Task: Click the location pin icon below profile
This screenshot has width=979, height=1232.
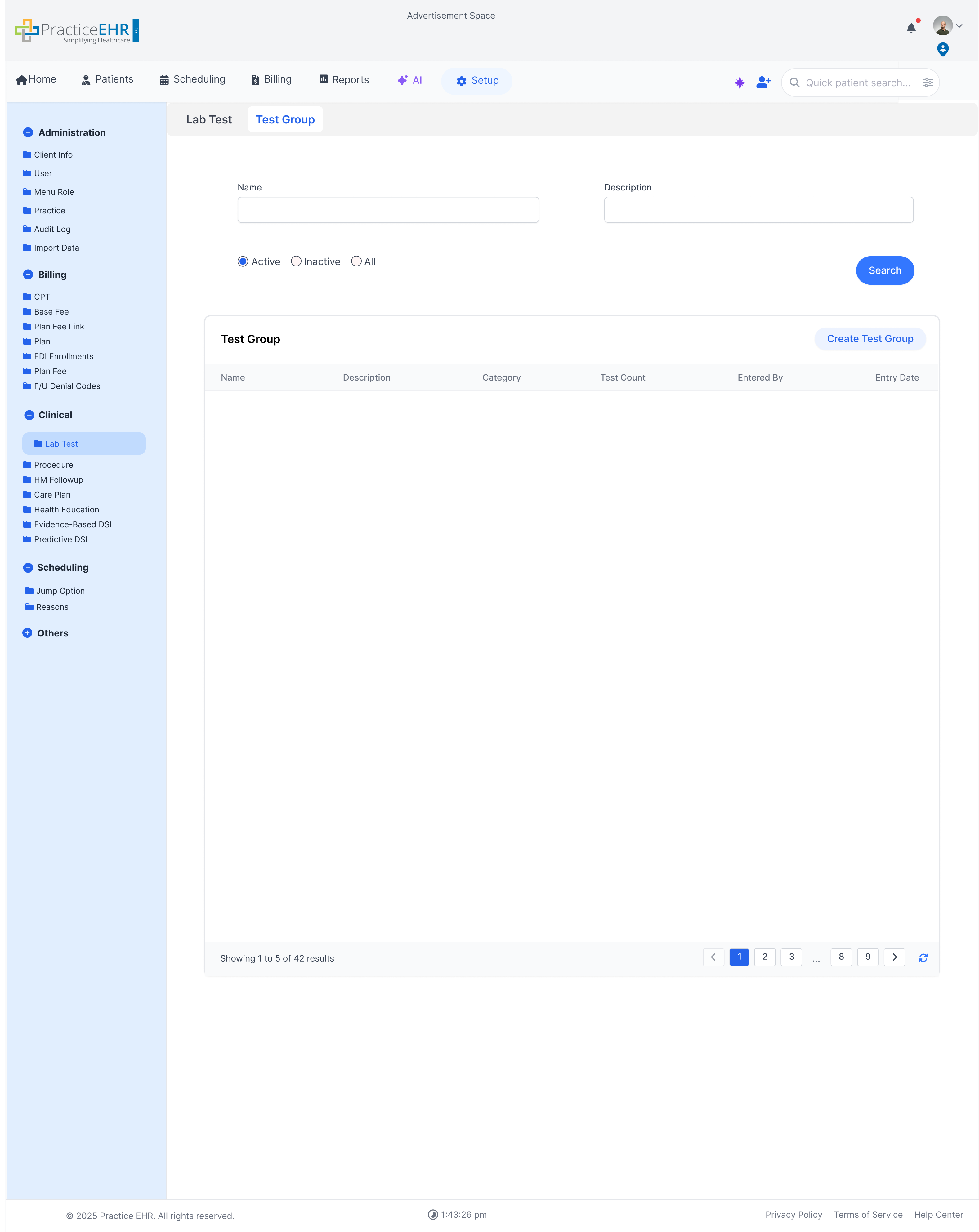Action: pyautogui.click(x=944, y=49)
